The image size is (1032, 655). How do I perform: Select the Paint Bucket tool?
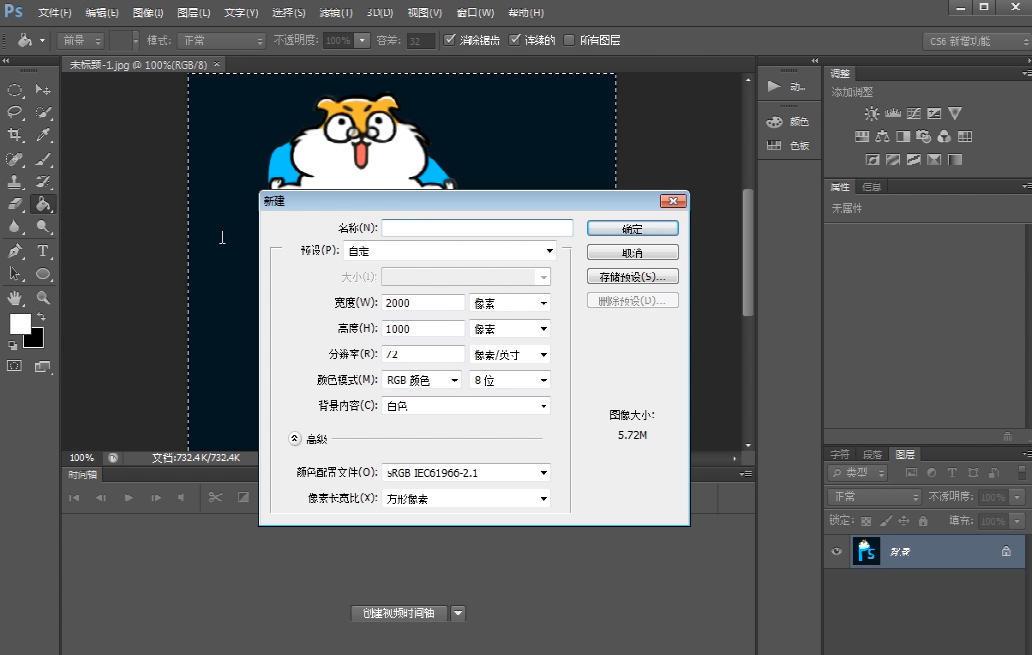[43, 205]
